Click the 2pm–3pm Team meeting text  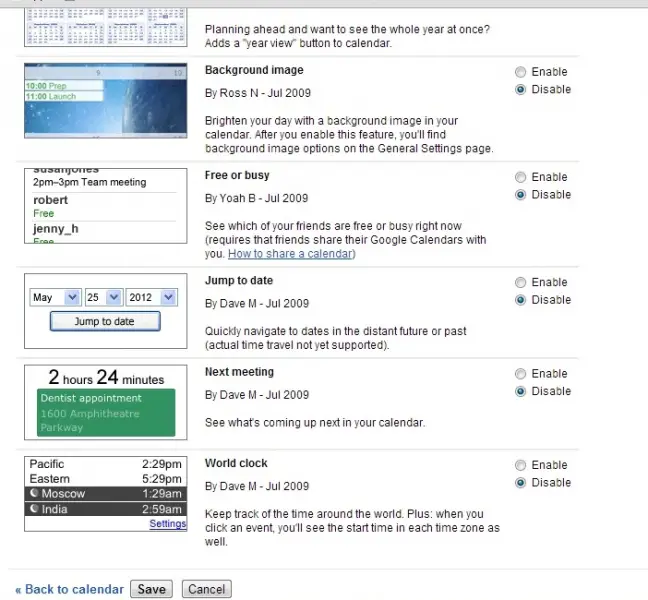(x=90, y=182)
